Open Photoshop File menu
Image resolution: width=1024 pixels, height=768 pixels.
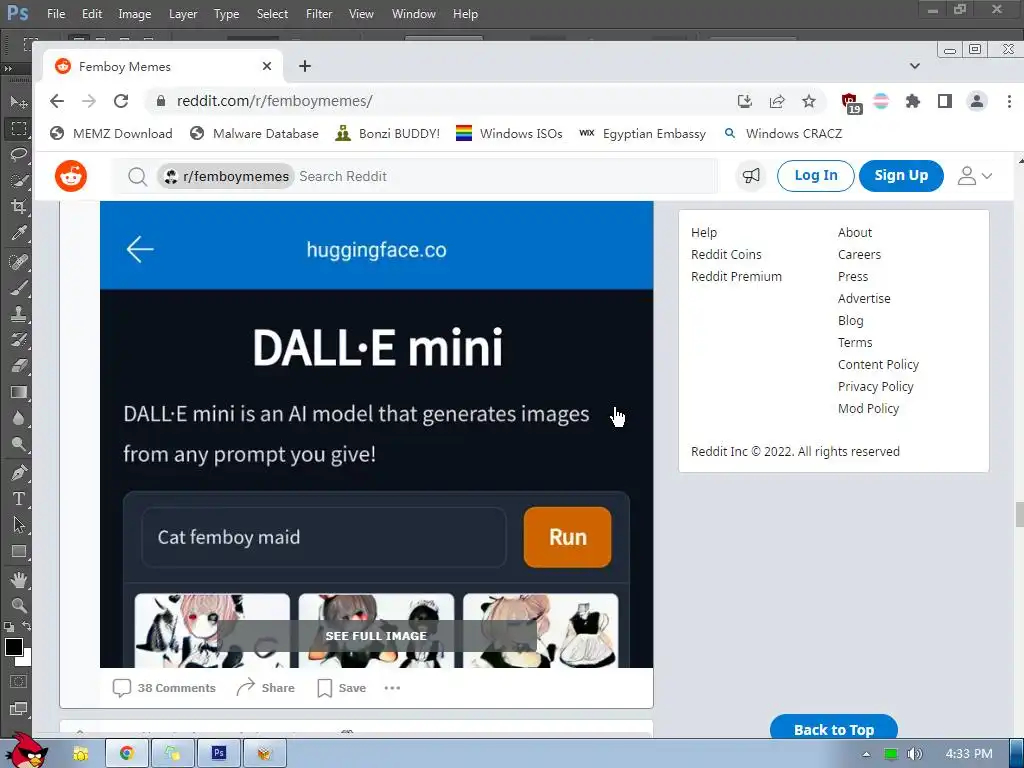56,14
